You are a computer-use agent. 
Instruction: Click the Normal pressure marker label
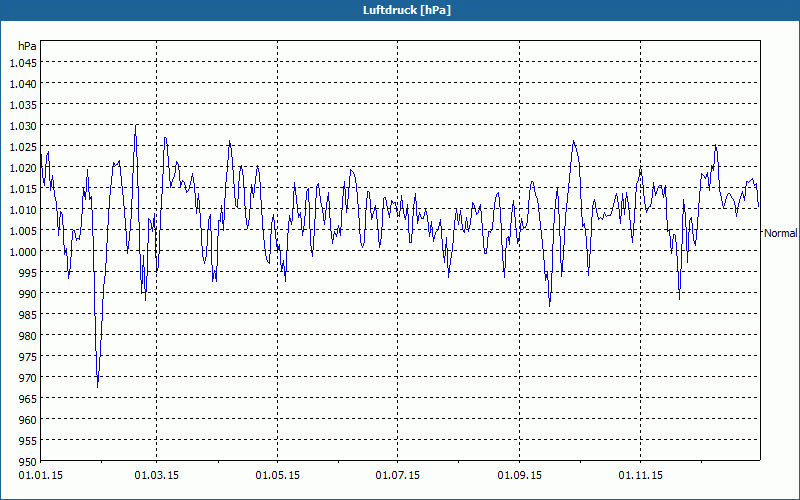point(780,233)
